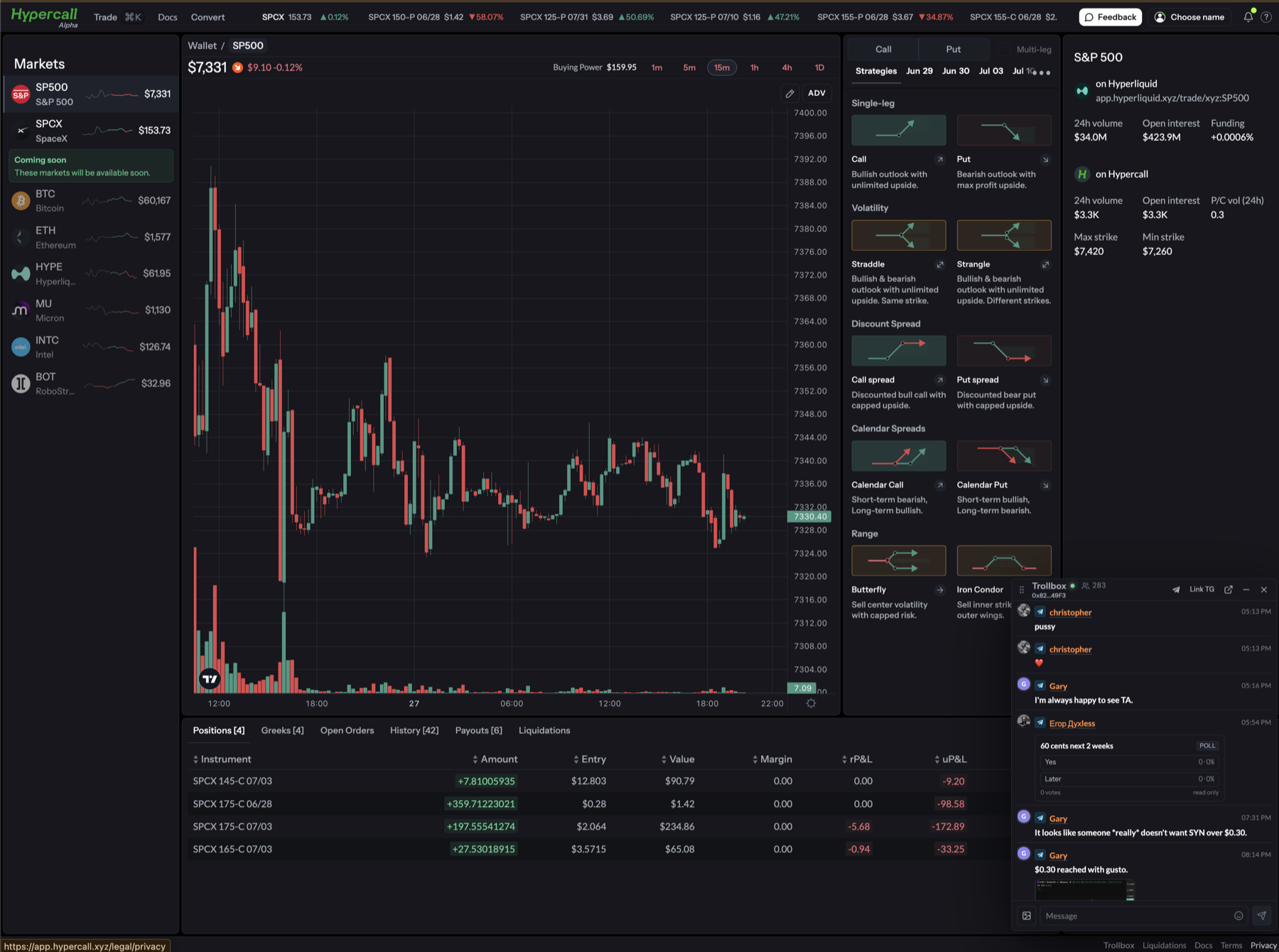Open the History [42] tab
1279x952 pixels.
coord(414,730)
